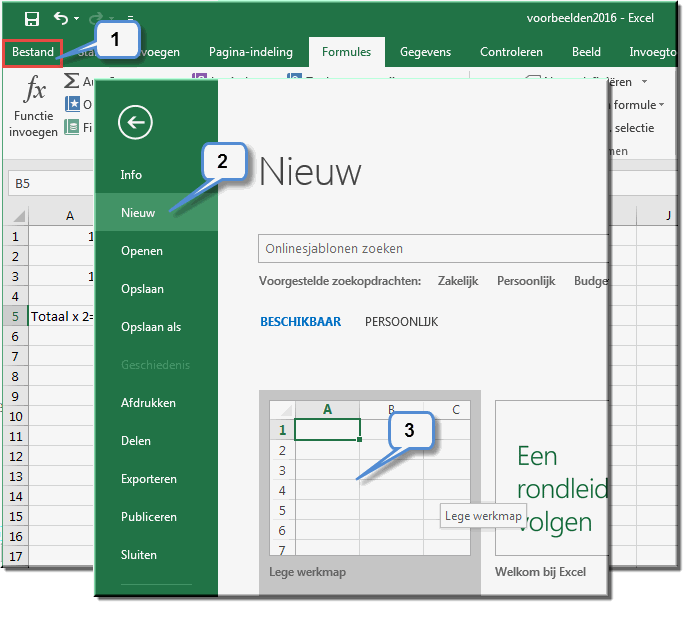The height and width of the screenshot is (618, 686).
Task: Click the Undo arrow icon
Action: [60, 18]
